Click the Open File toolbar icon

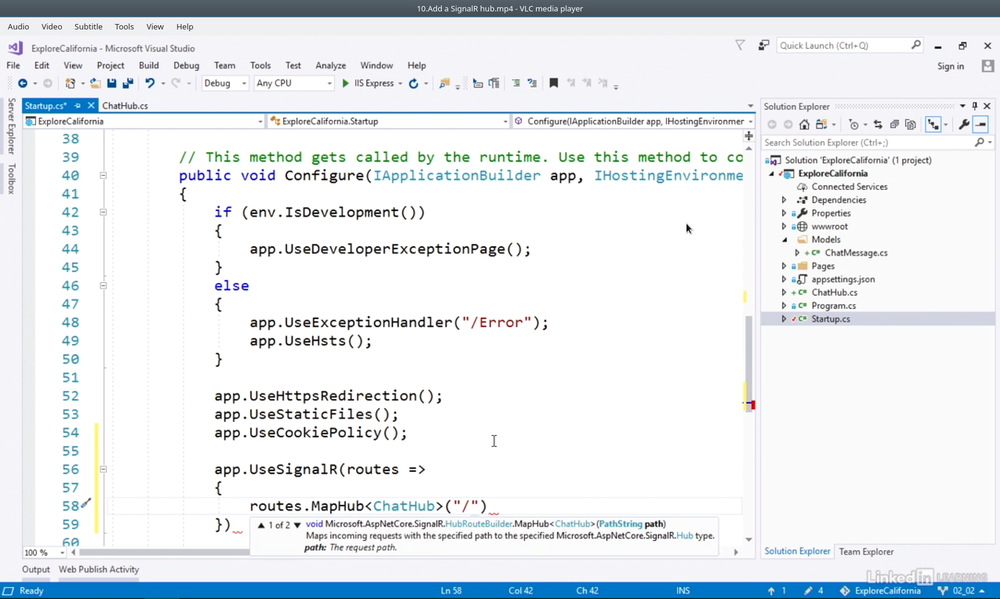(95, 84)
